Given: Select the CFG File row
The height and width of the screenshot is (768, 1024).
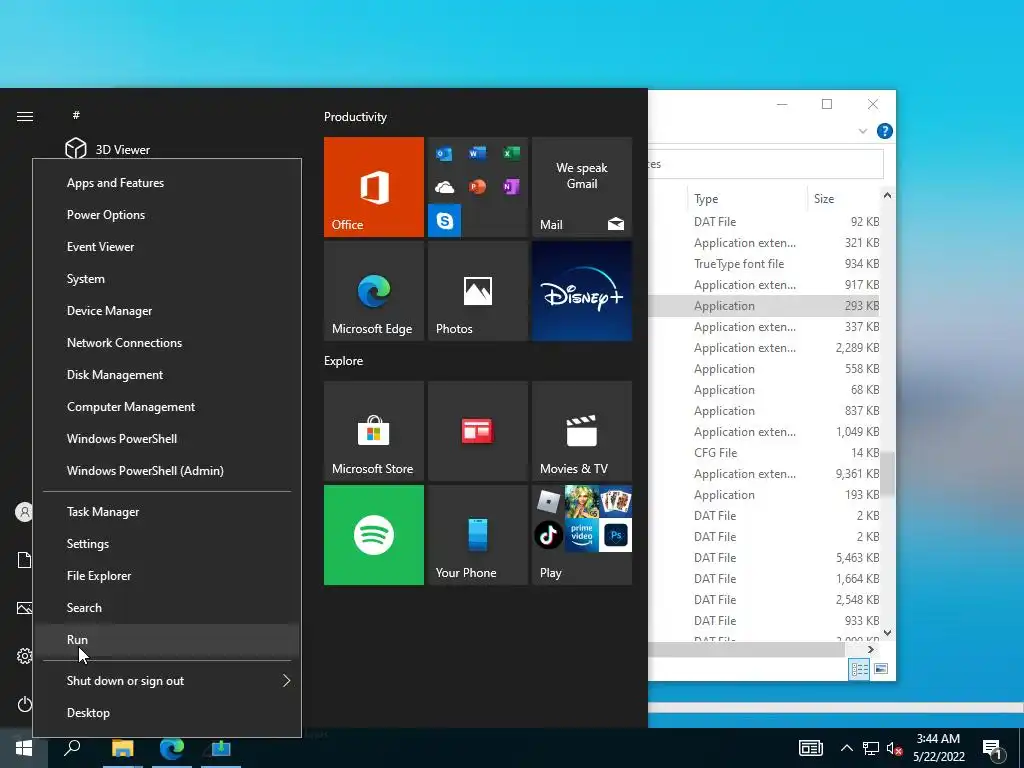Looking at the screenshot, I should [765, 453].
